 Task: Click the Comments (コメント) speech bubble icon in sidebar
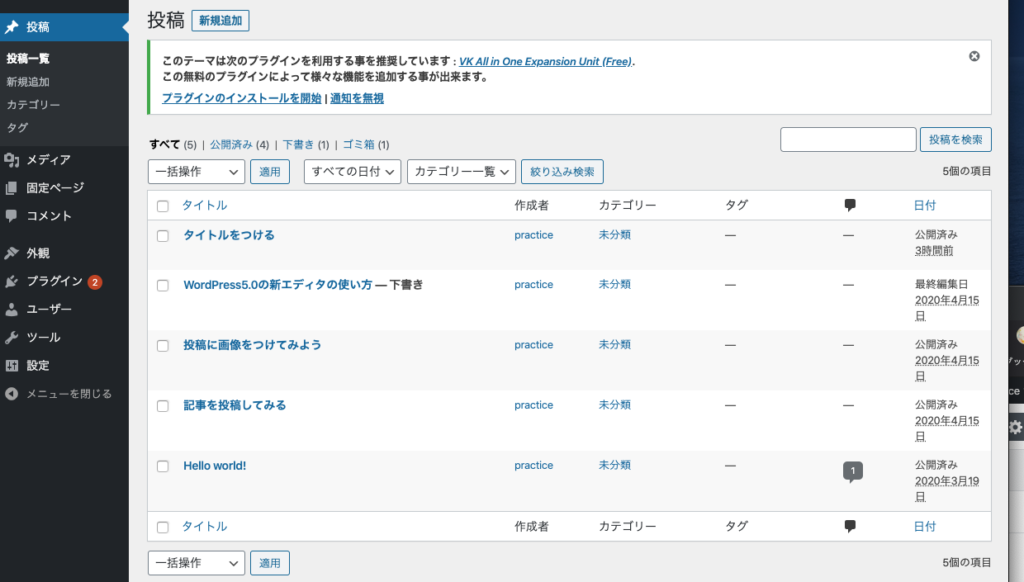pyautogui.click(x=11, y=216)
